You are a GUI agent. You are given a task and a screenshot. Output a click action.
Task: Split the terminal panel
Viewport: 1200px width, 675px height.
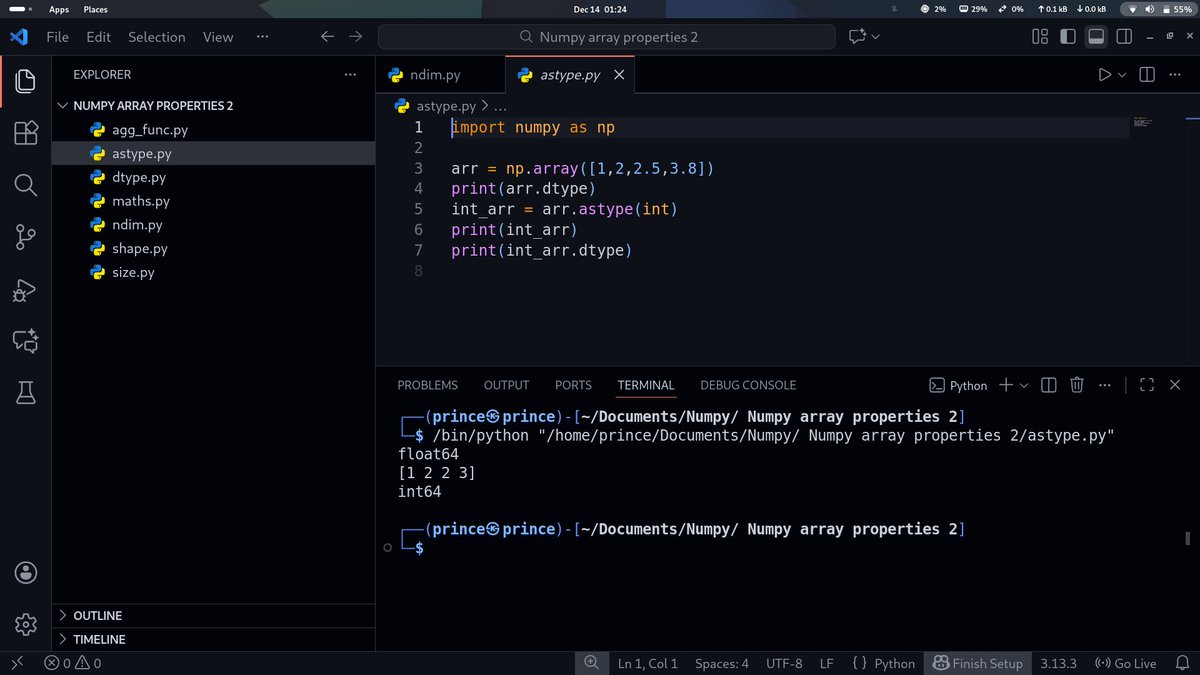click(1048, 385)
